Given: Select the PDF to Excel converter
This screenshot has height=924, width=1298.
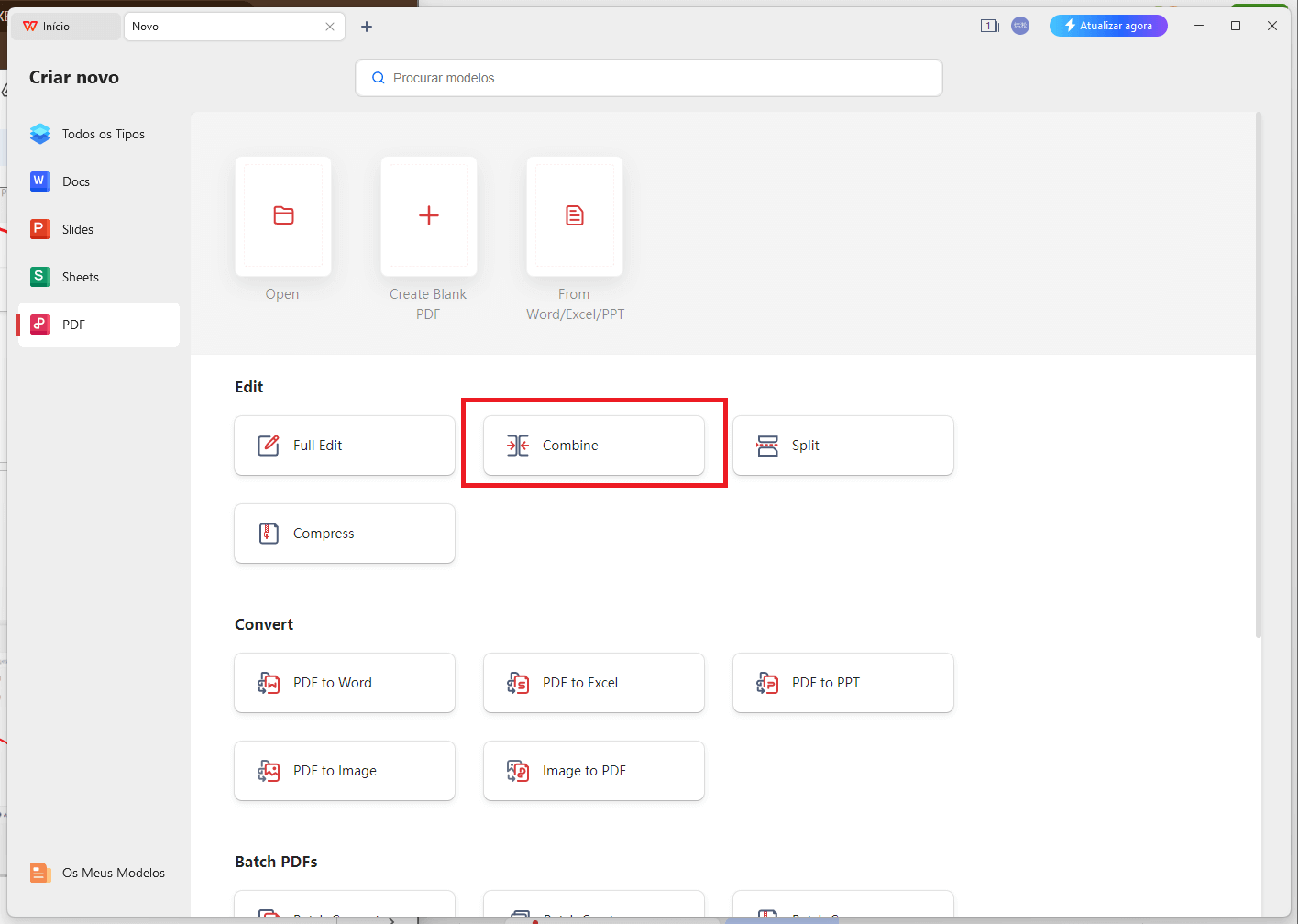Looking at the screenshot, I should [x=593, y=682].
